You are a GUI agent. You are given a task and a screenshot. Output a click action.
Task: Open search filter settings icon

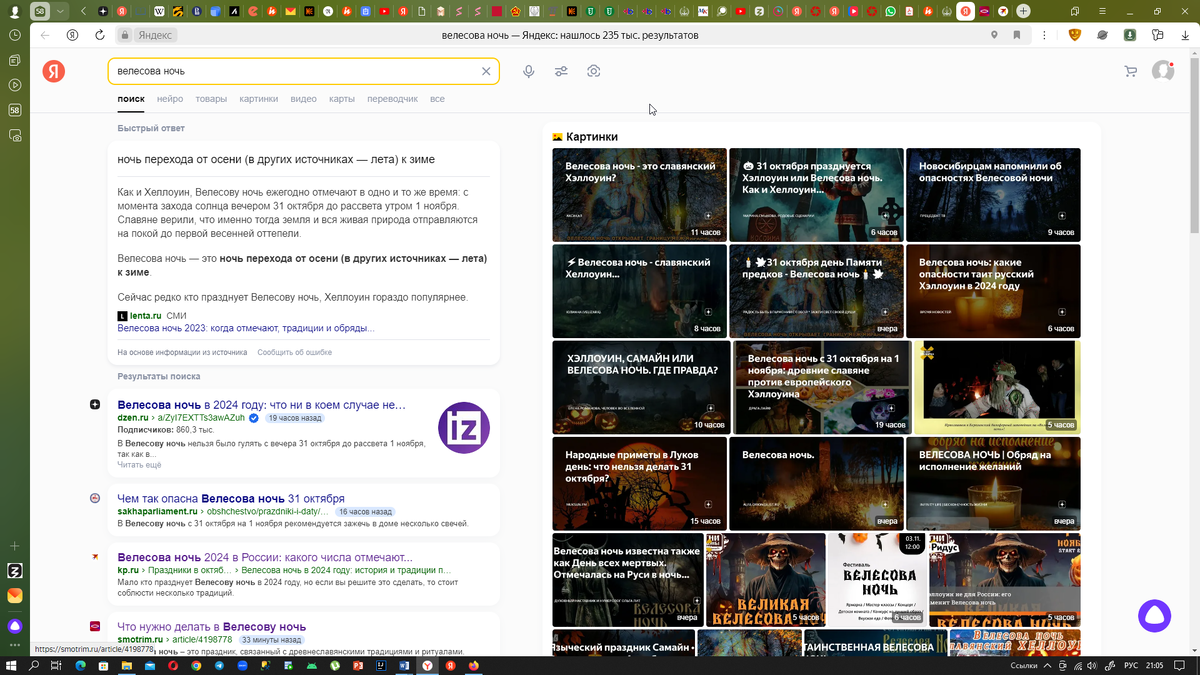(x=561, y=71)
